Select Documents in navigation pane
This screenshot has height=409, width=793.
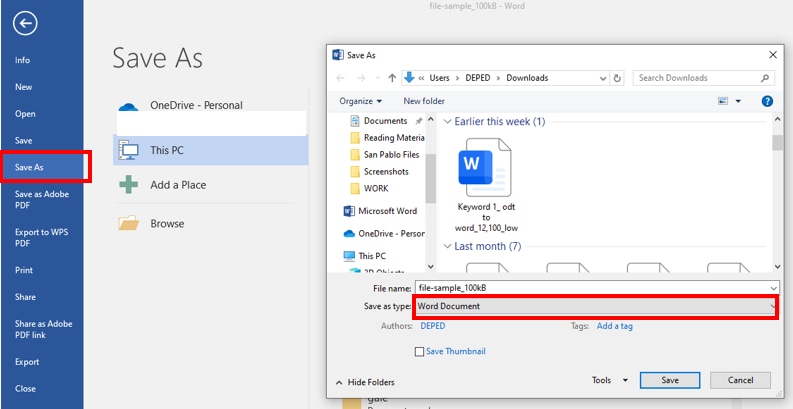click(385, 121)
